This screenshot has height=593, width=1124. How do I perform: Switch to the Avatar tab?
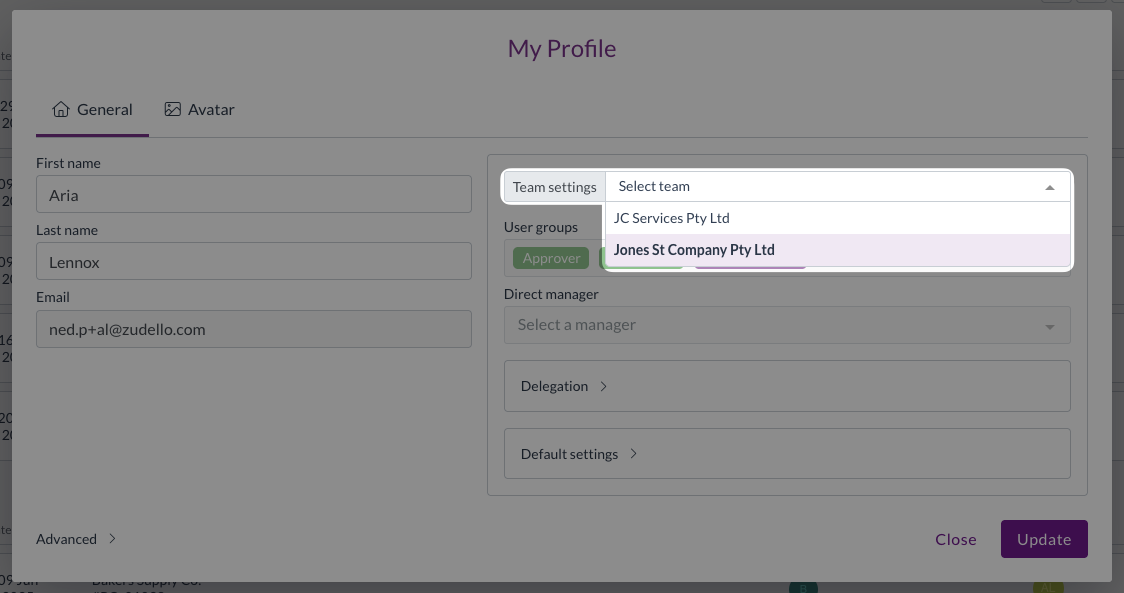[x=200, y=109]
